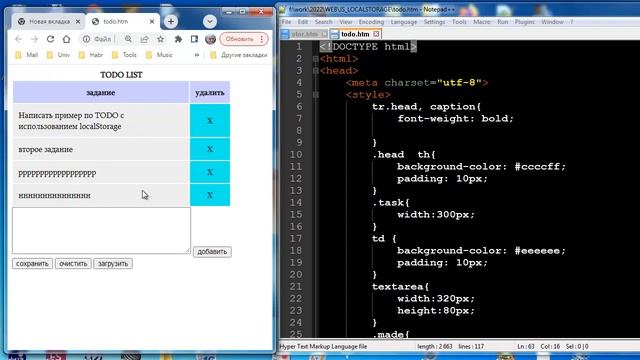This screenshot has height=360, width=640.
Task: Open Notepad++ Window menu
Action: [552, 22]
